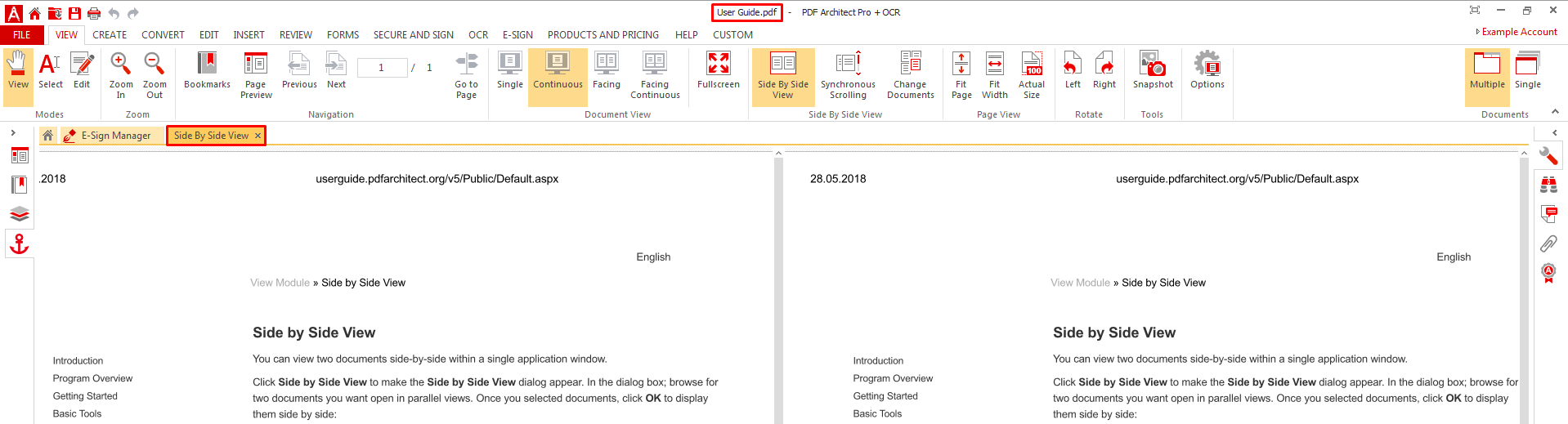Viewport: 1568px width, 424px height.
Task: Open the SECURE AND SIGN tab
Action: point(414,35)
